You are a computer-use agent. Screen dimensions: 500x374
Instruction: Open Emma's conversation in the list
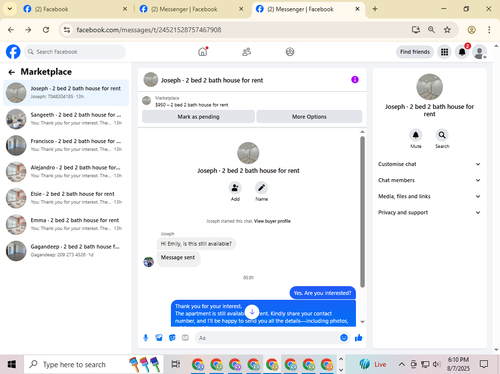pos(66,224)
